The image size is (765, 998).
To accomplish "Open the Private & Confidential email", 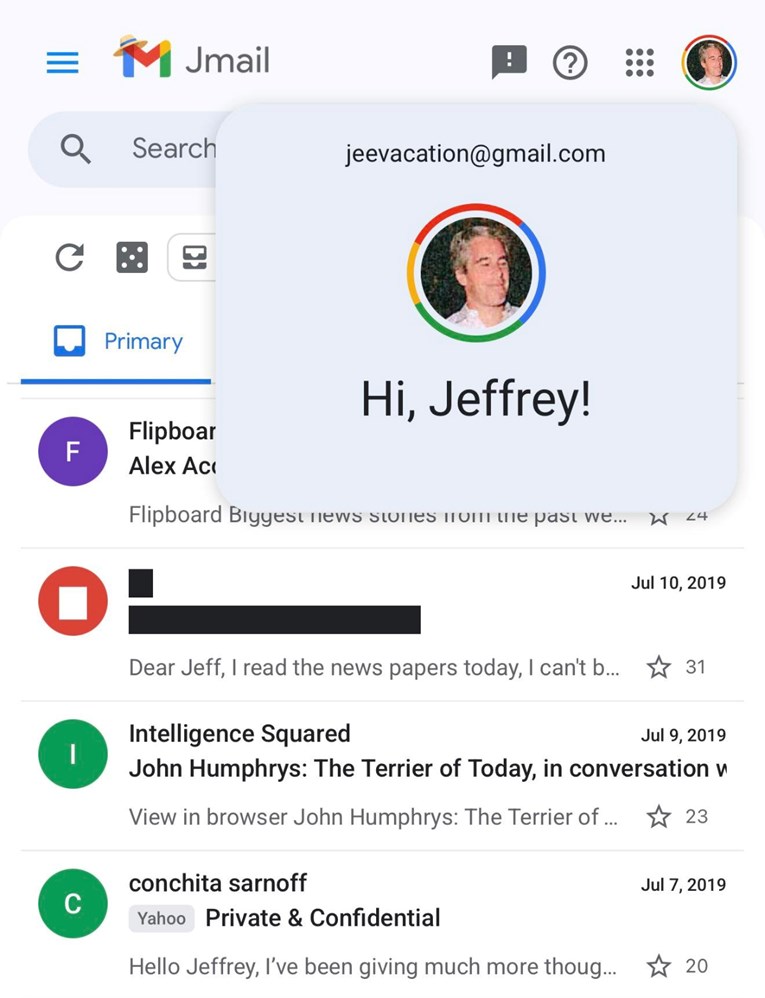I will coord(322,918).
